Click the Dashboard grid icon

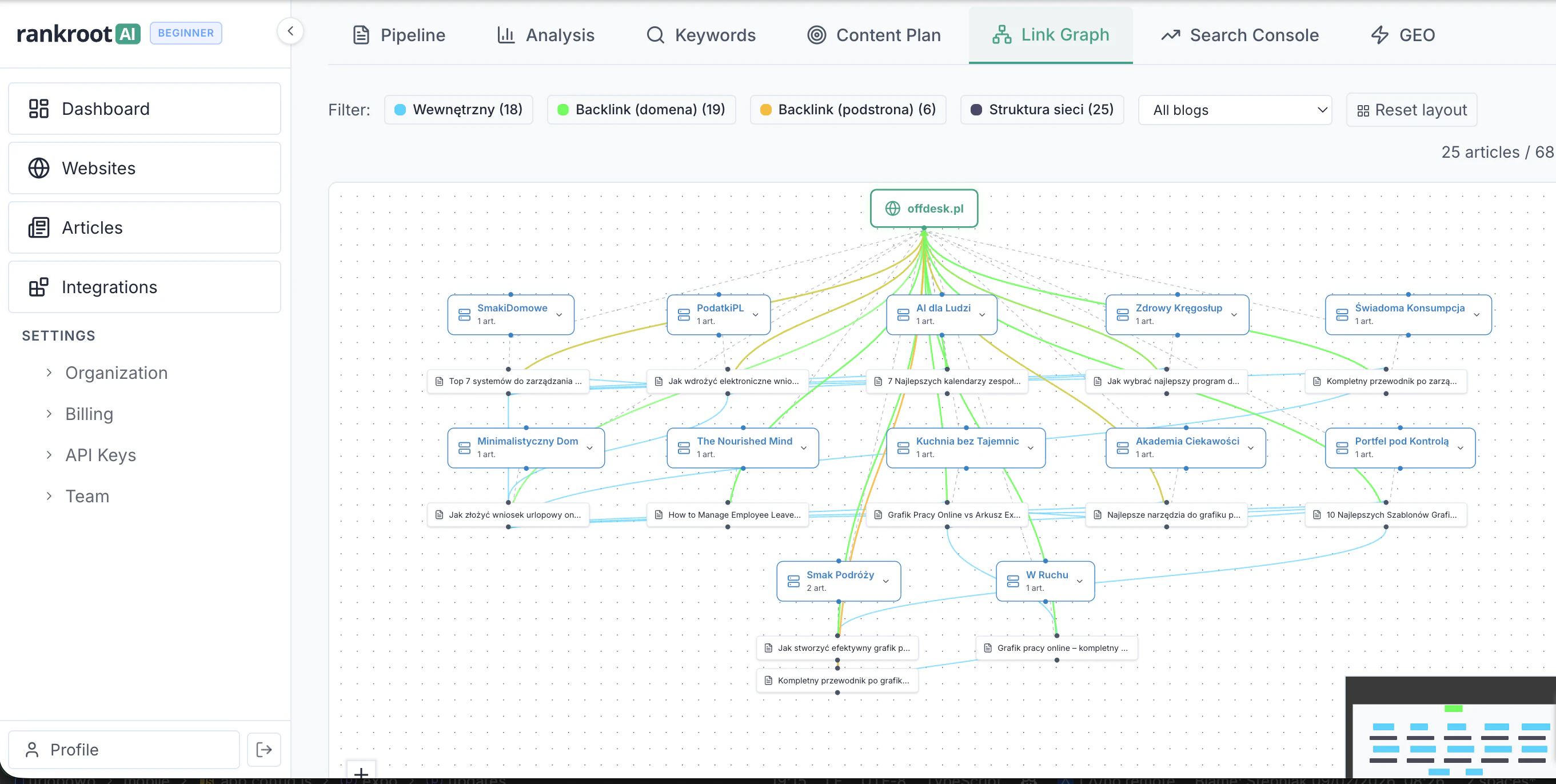39,109
